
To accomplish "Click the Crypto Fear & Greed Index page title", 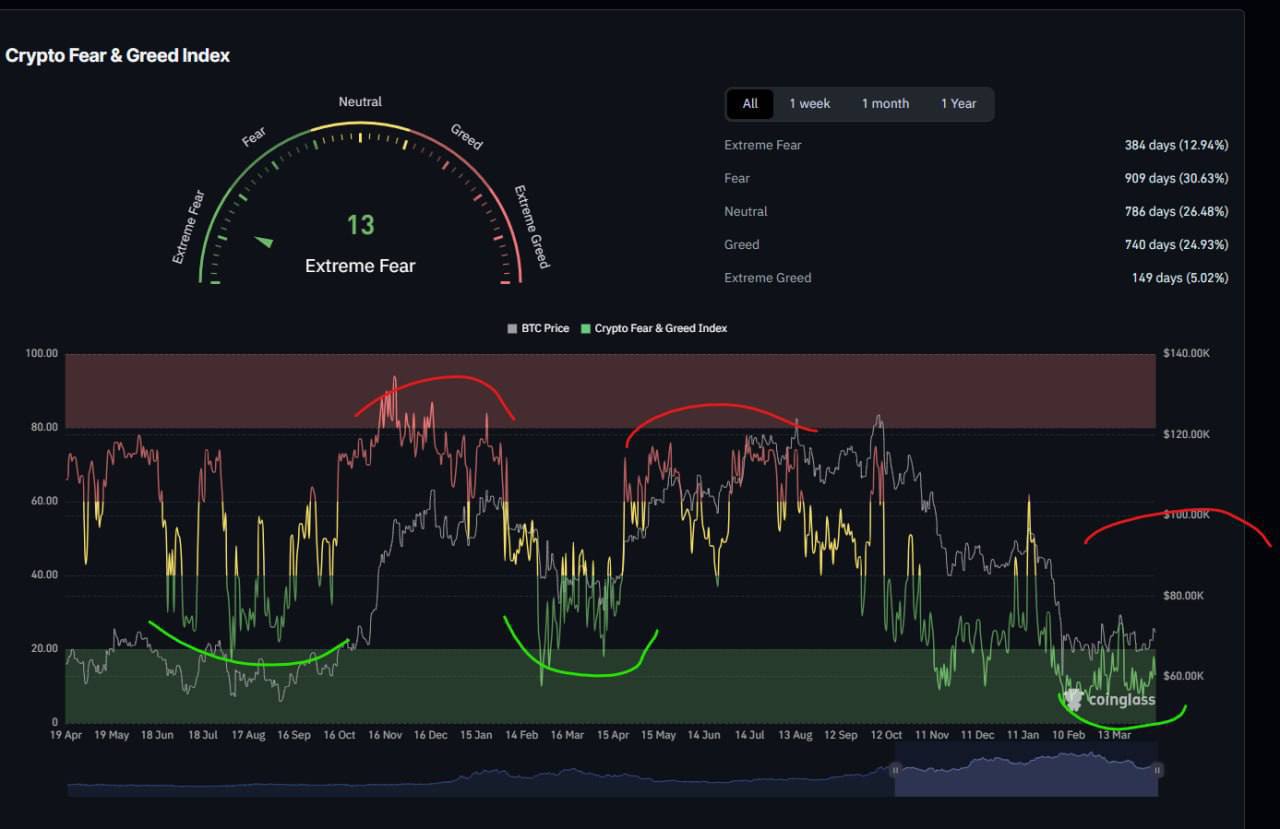I will coord(115,55).
